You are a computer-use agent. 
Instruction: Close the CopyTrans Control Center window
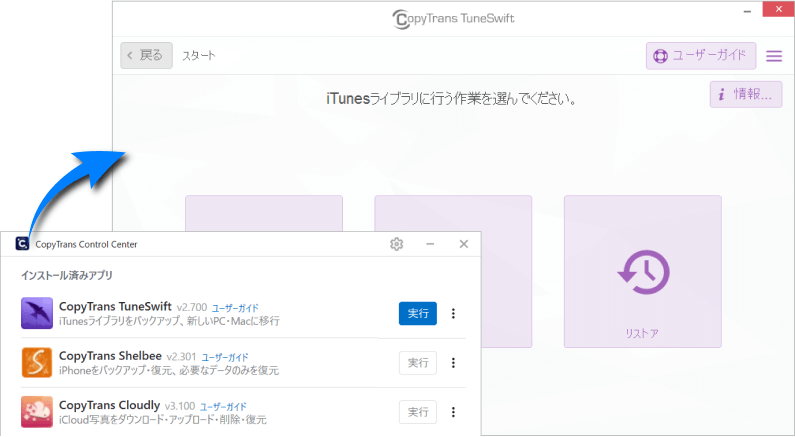tap(463, 244)
